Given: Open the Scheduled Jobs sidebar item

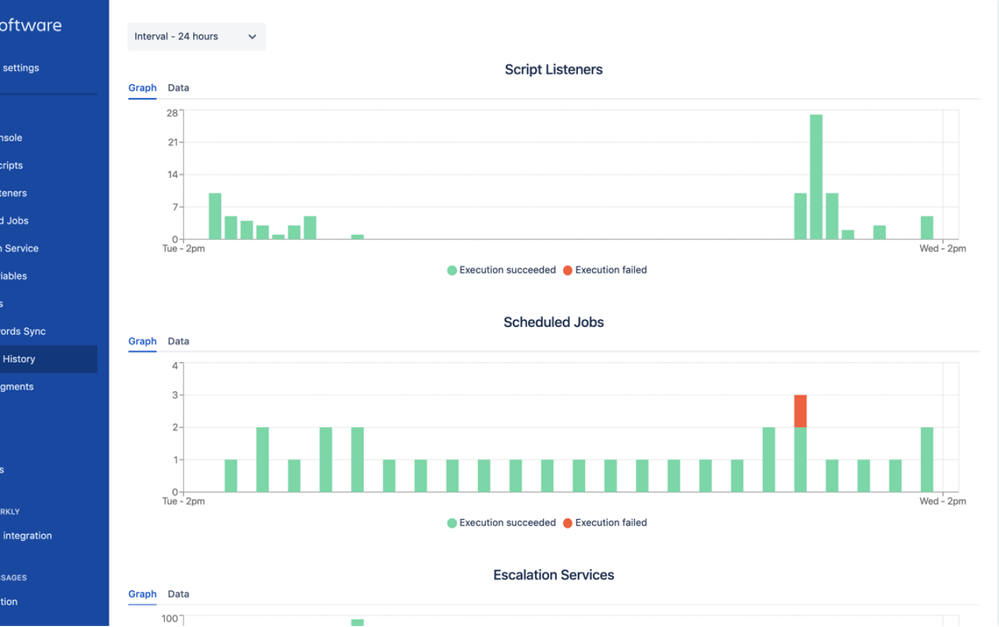Looking at the screenshot, I should pos(14,220).
